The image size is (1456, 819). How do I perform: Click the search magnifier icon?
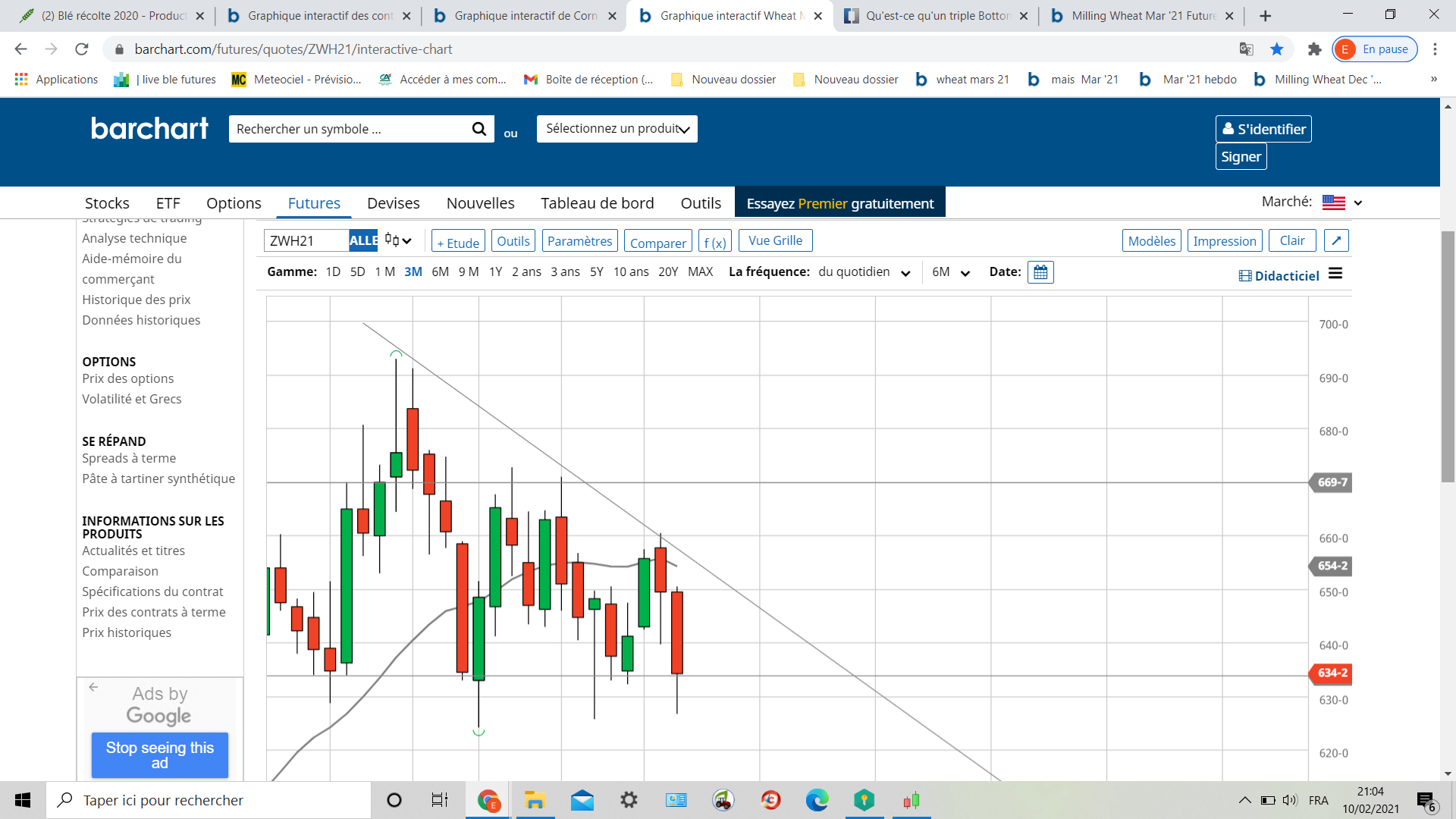pos(479,129)
